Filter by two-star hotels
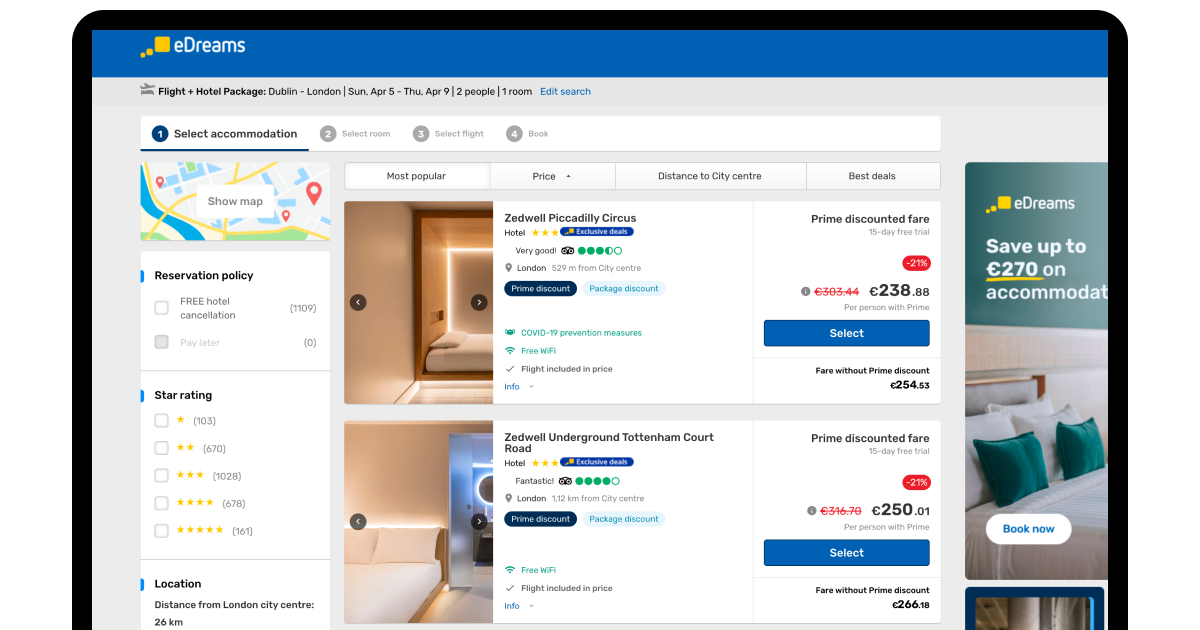 [161, 448]
